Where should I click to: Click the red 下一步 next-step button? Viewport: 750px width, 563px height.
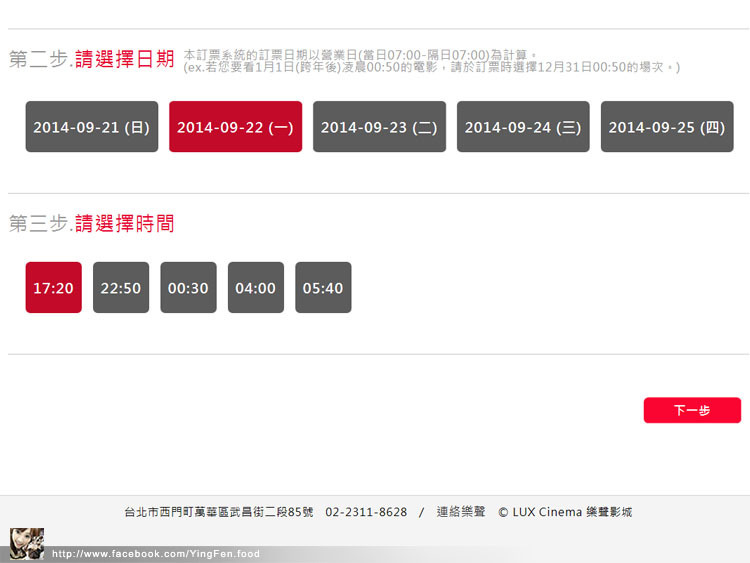click(692, 410)
